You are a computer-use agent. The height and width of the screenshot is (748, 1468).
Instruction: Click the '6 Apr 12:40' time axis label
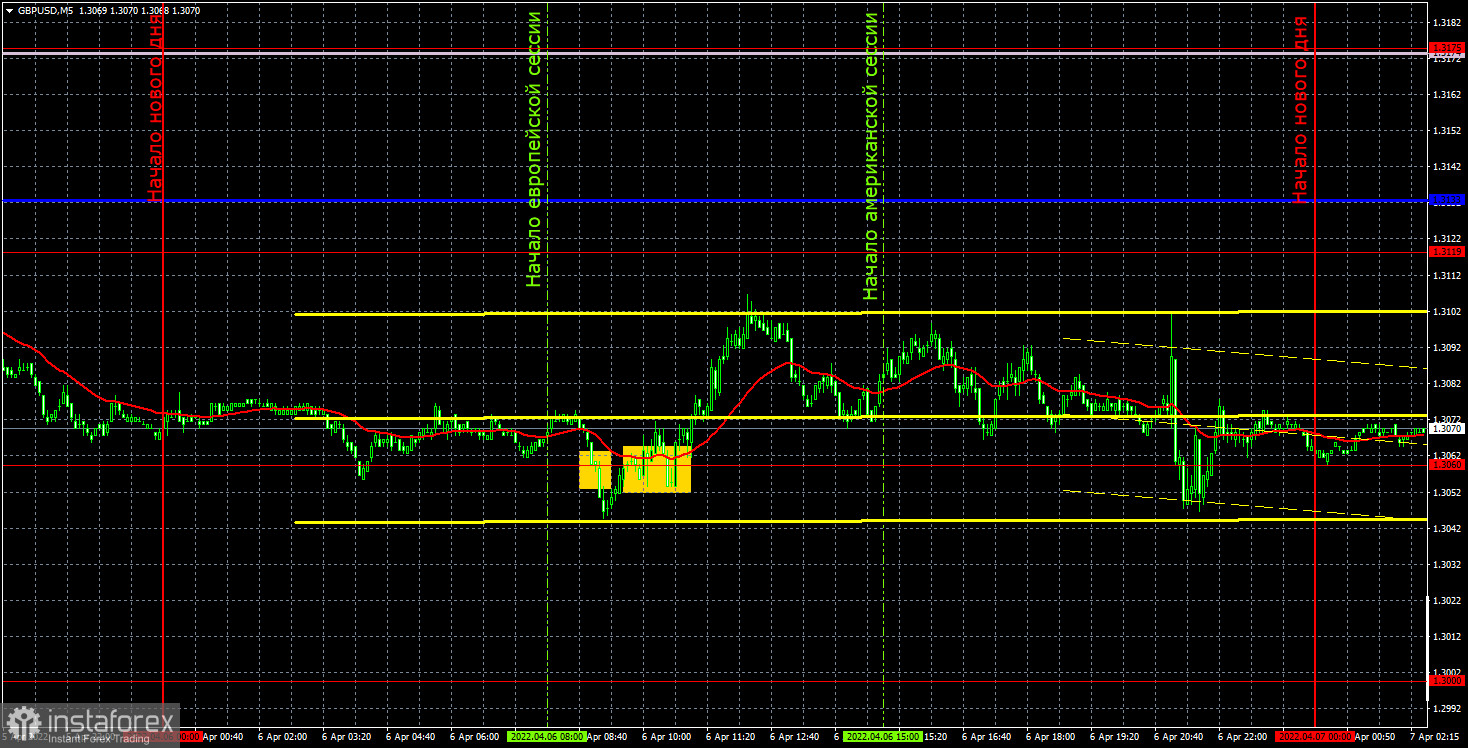(797, 736)
